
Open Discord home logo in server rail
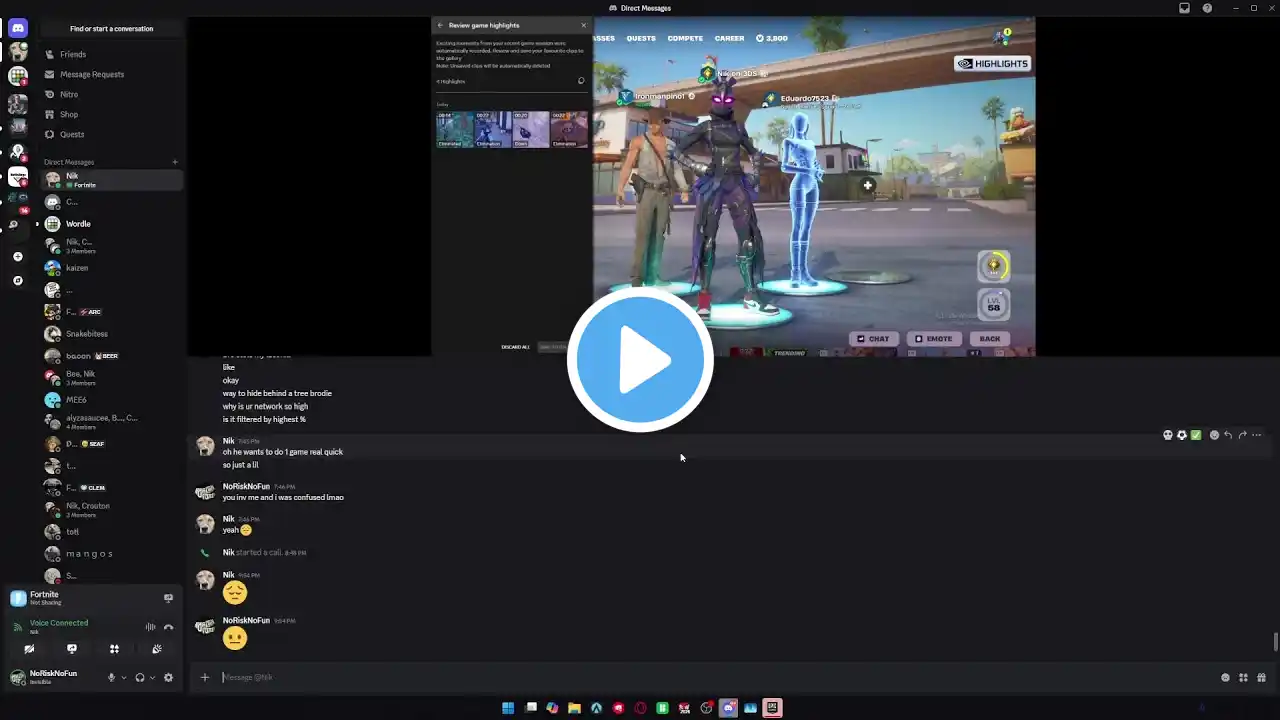[x=18, y=28]
